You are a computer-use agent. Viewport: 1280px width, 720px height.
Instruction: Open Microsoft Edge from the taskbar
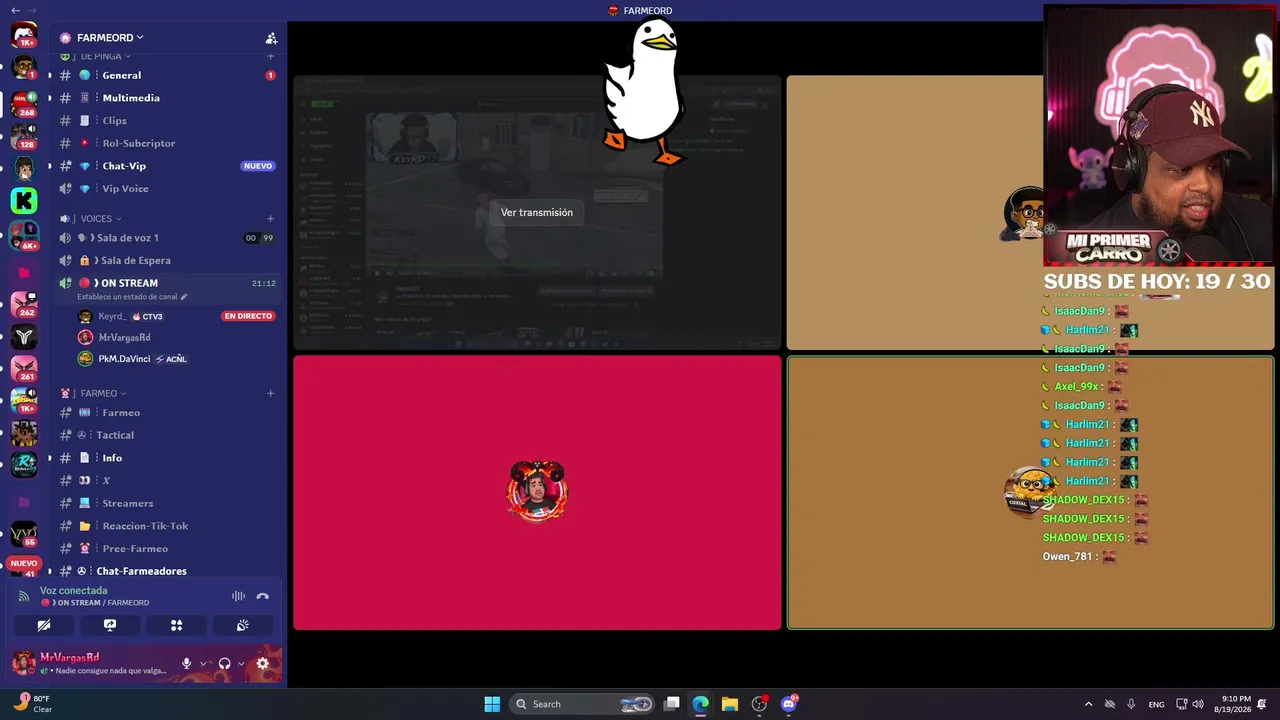coord(701,704)
